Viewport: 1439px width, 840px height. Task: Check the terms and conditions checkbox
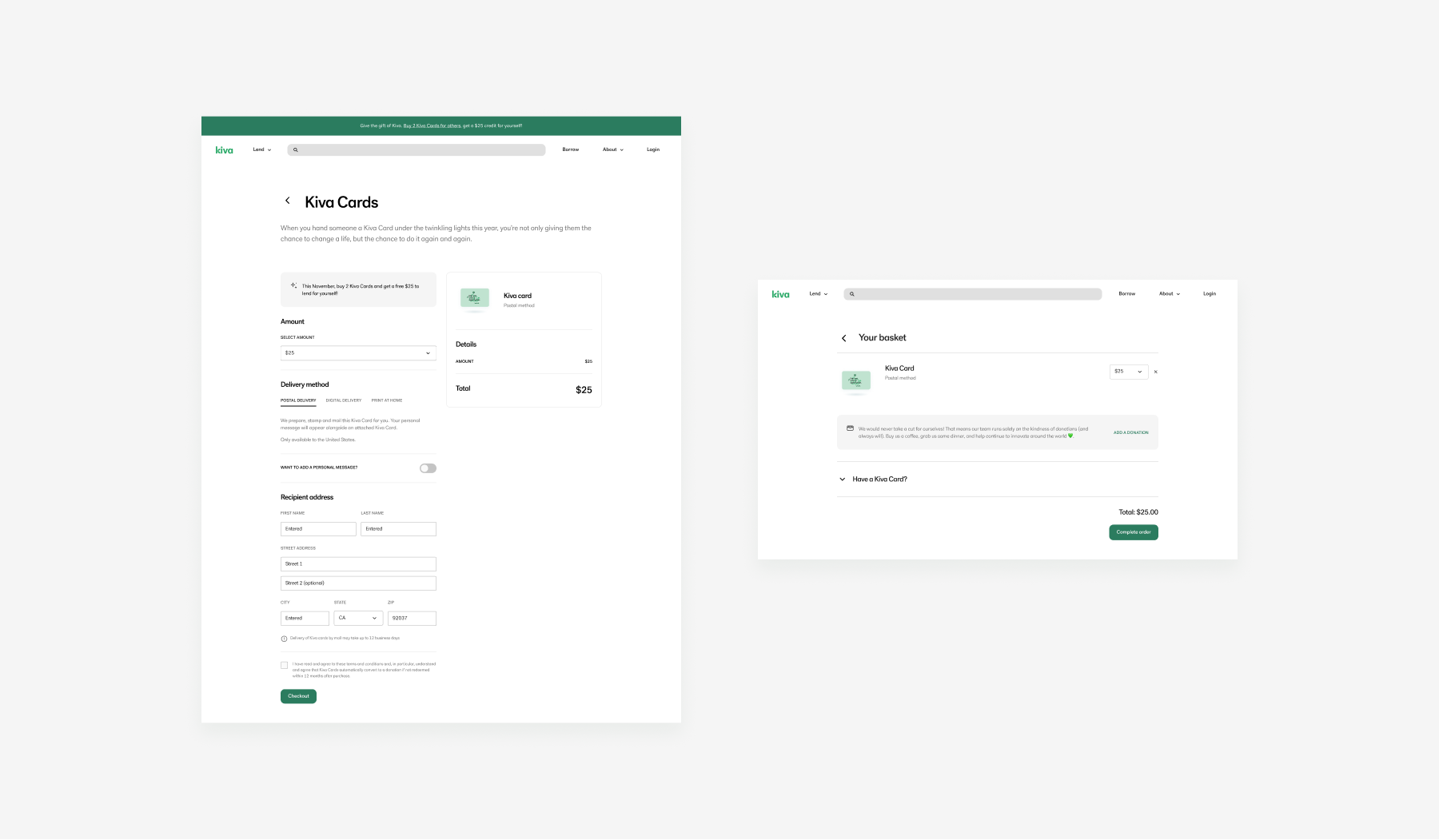pos(284,665)
